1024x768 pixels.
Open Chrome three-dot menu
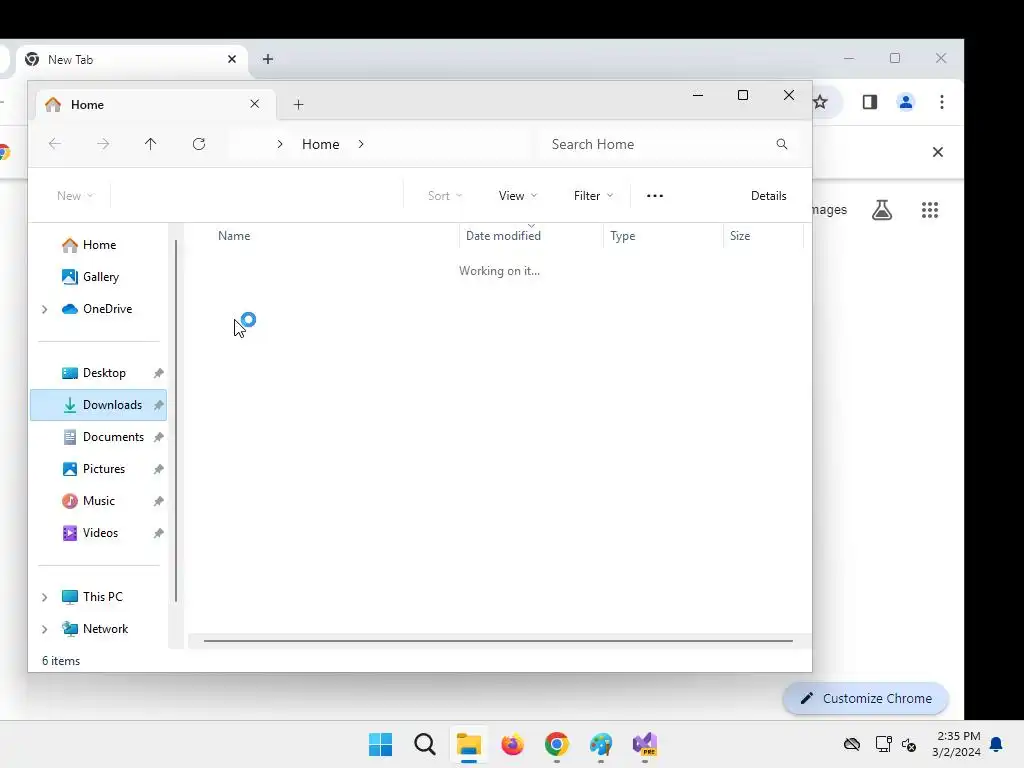tap(942, 102)
